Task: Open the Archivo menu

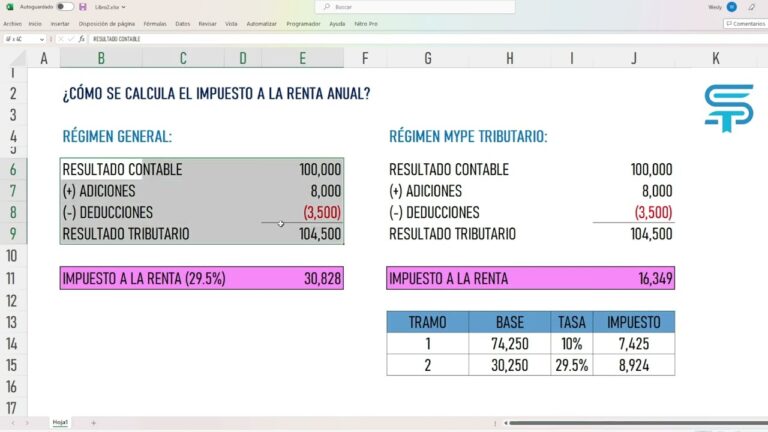Action: tap(12, 24)
